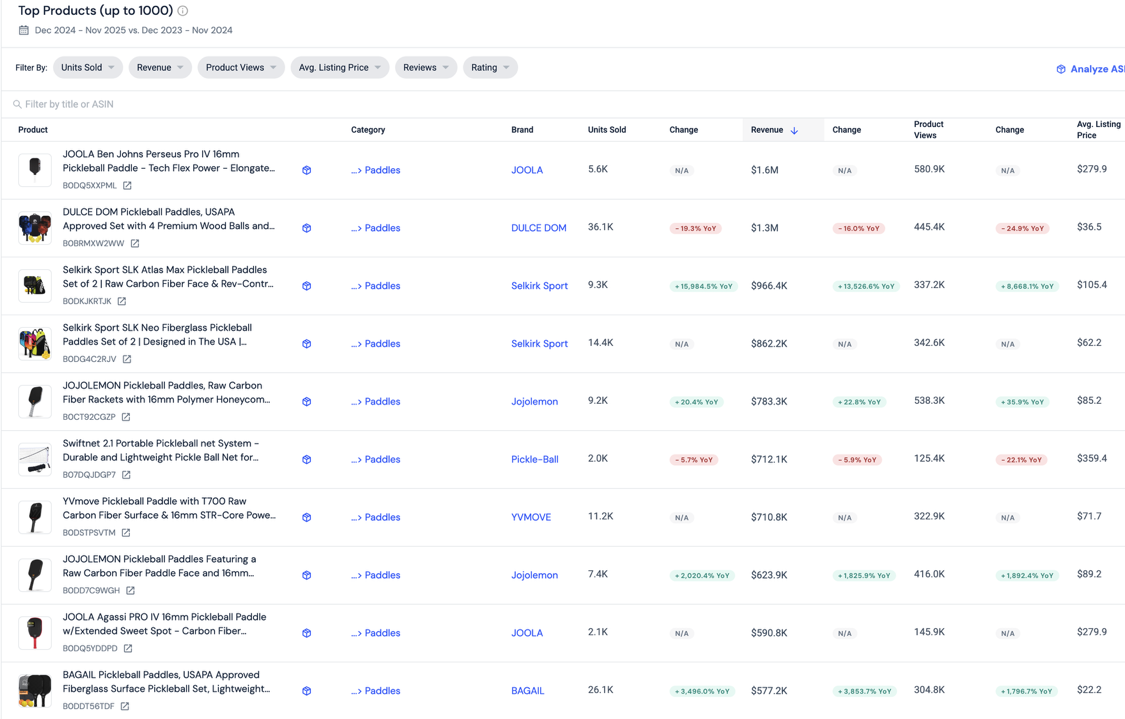Open the YVMOVE brand link
The width and height of the screenshot is (1125, 719).
(x=531, y=517)
